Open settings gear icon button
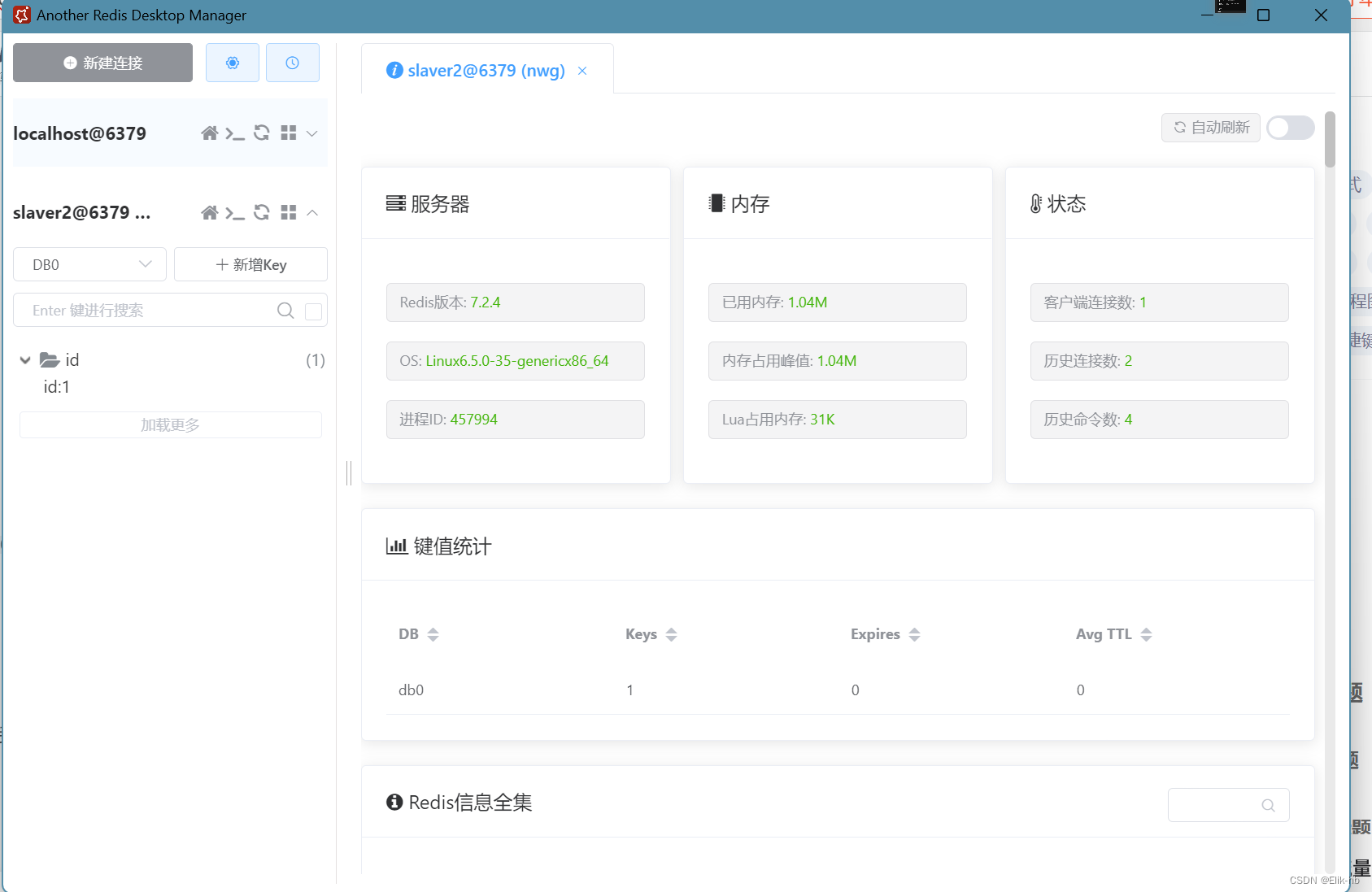Image resolution: width=1372 pixels, height=892 pixels. tap(233, 63)
